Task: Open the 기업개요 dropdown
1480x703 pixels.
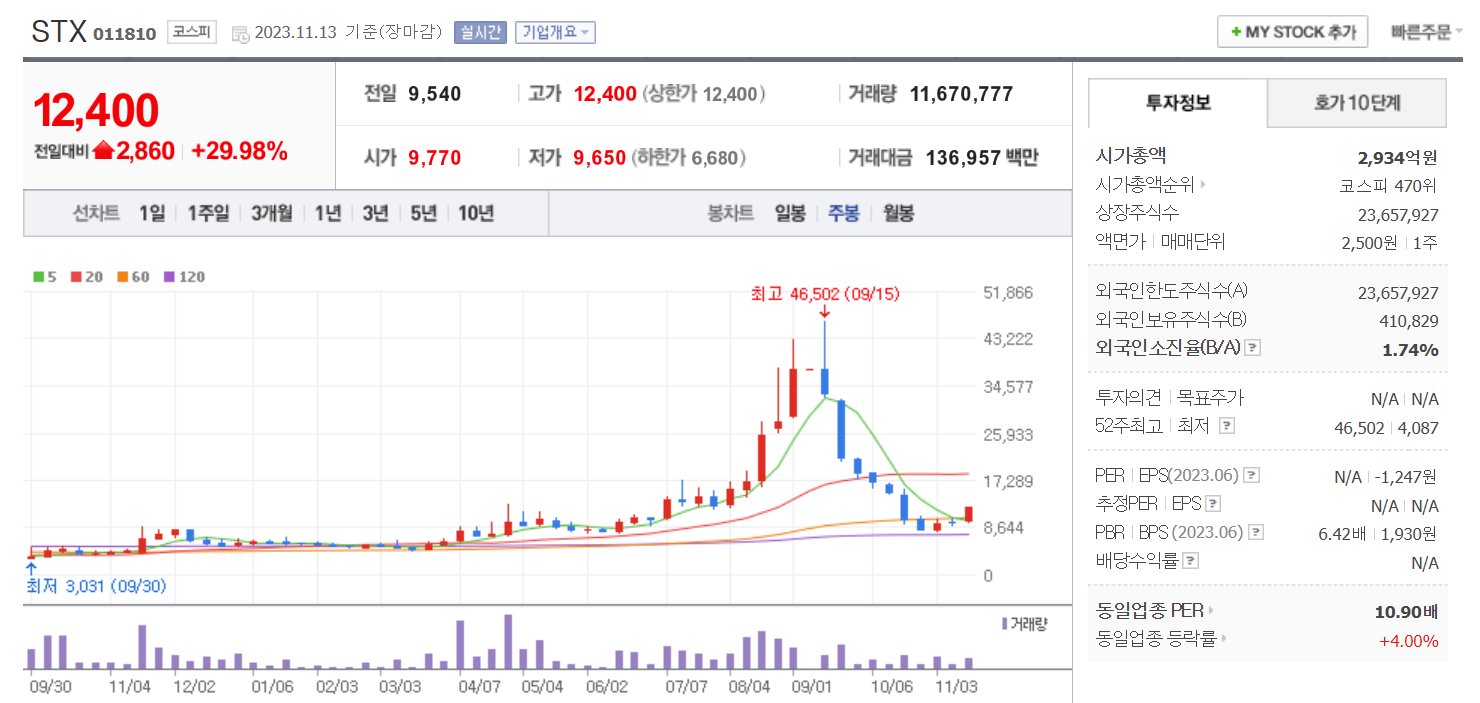Action: pyautogui.click(x=555, y=32)
